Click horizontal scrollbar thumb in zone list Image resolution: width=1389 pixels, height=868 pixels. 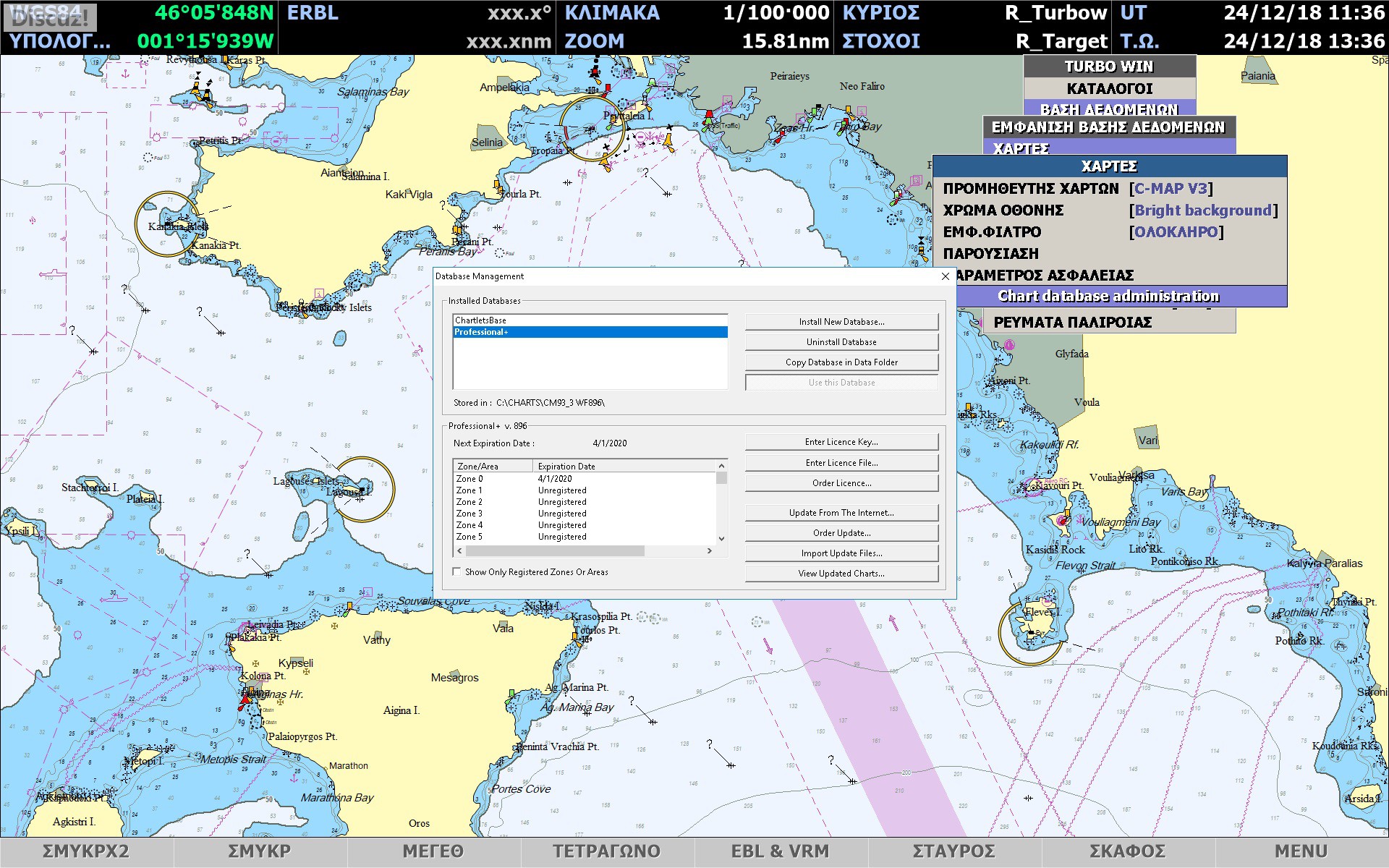(x=553, y=551)
